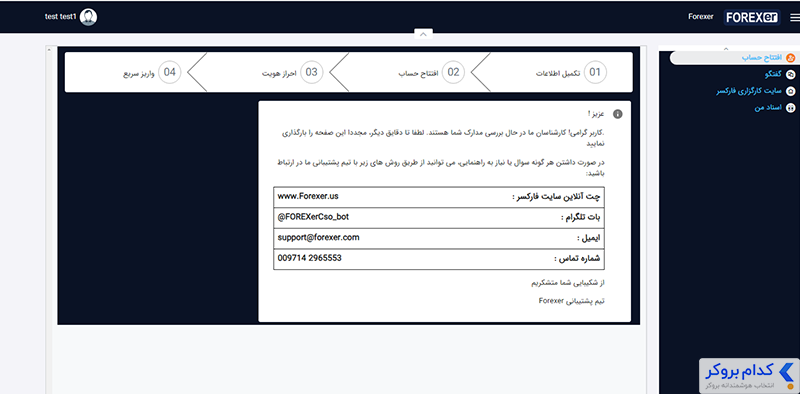Click the اسناد من documents sidebar icon
This screenshot has width=800, height=394.
click(x=791, y=108)
